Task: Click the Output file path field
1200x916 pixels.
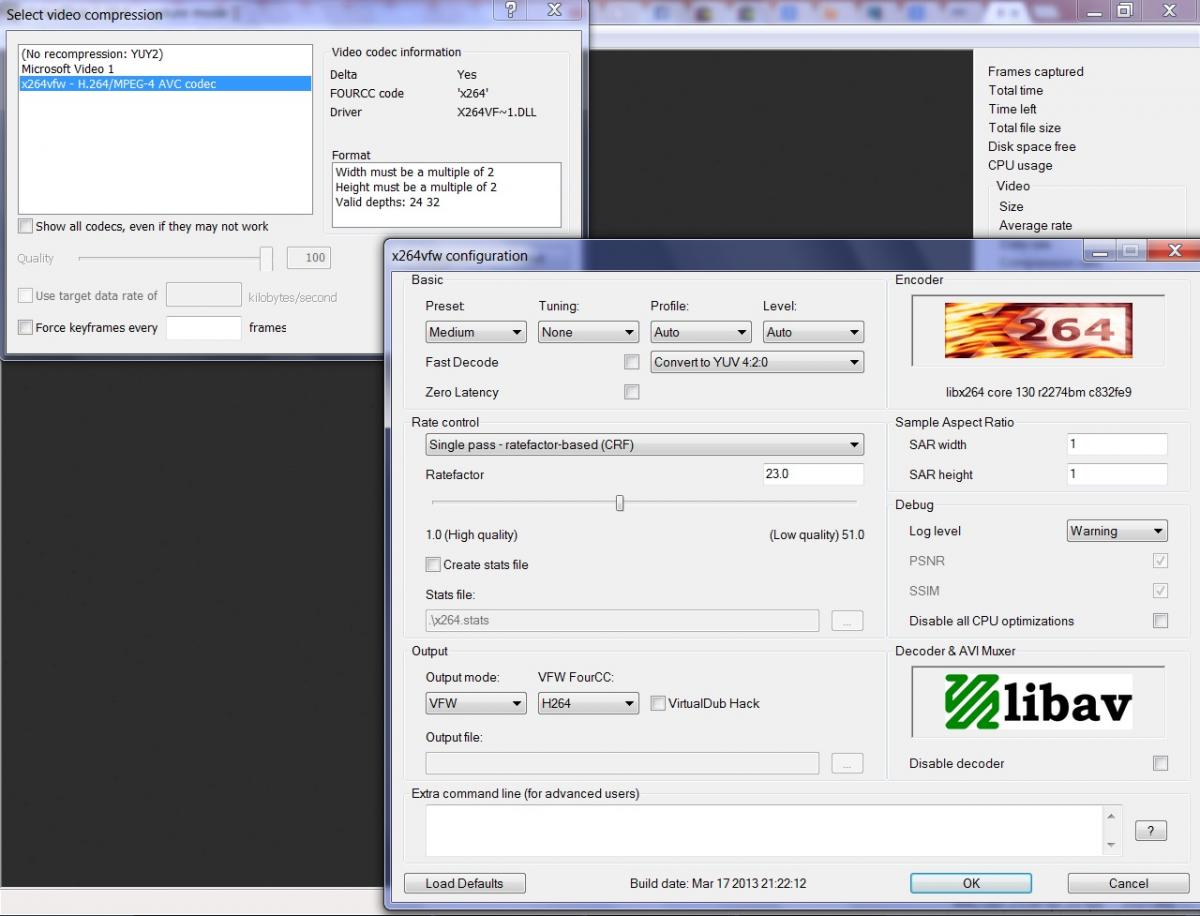Action: pos(622,764)
